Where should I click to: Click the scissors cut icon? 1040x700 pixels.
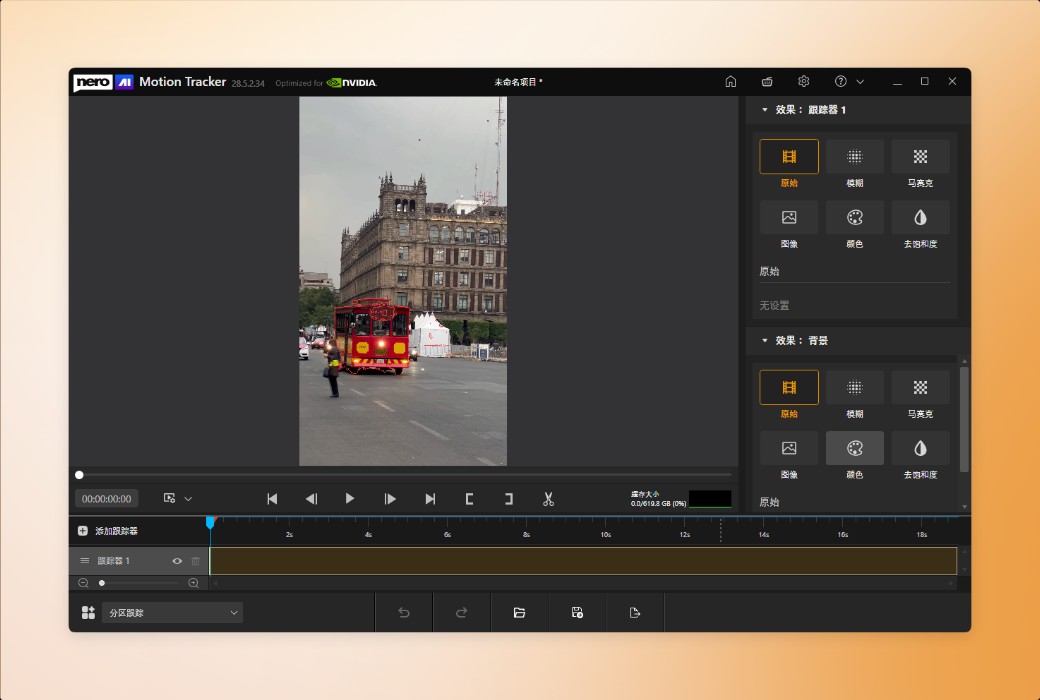tap(548, 499)
